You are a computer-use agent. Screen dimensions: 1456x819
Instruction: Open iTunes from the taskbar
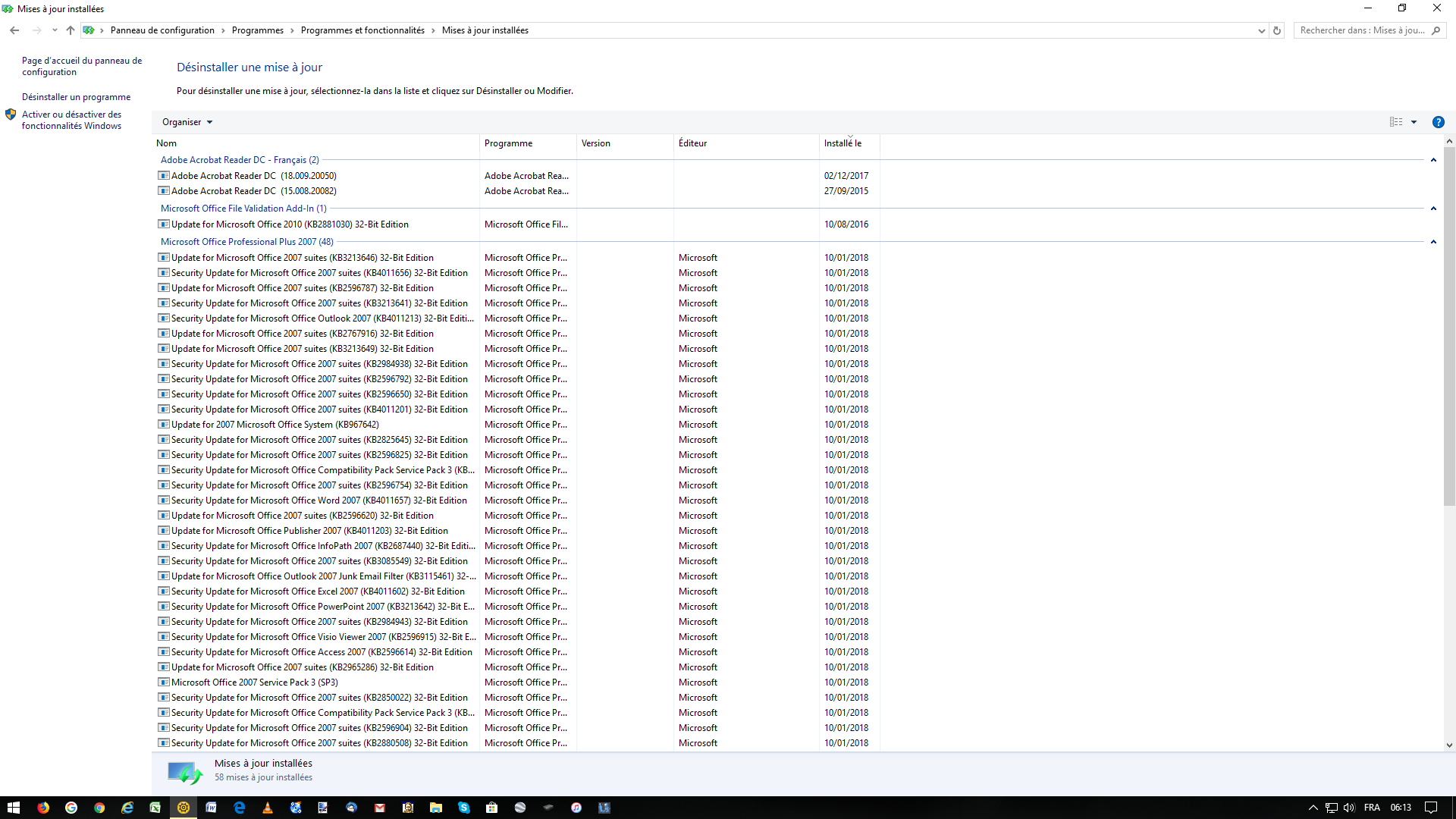[576, 808]
